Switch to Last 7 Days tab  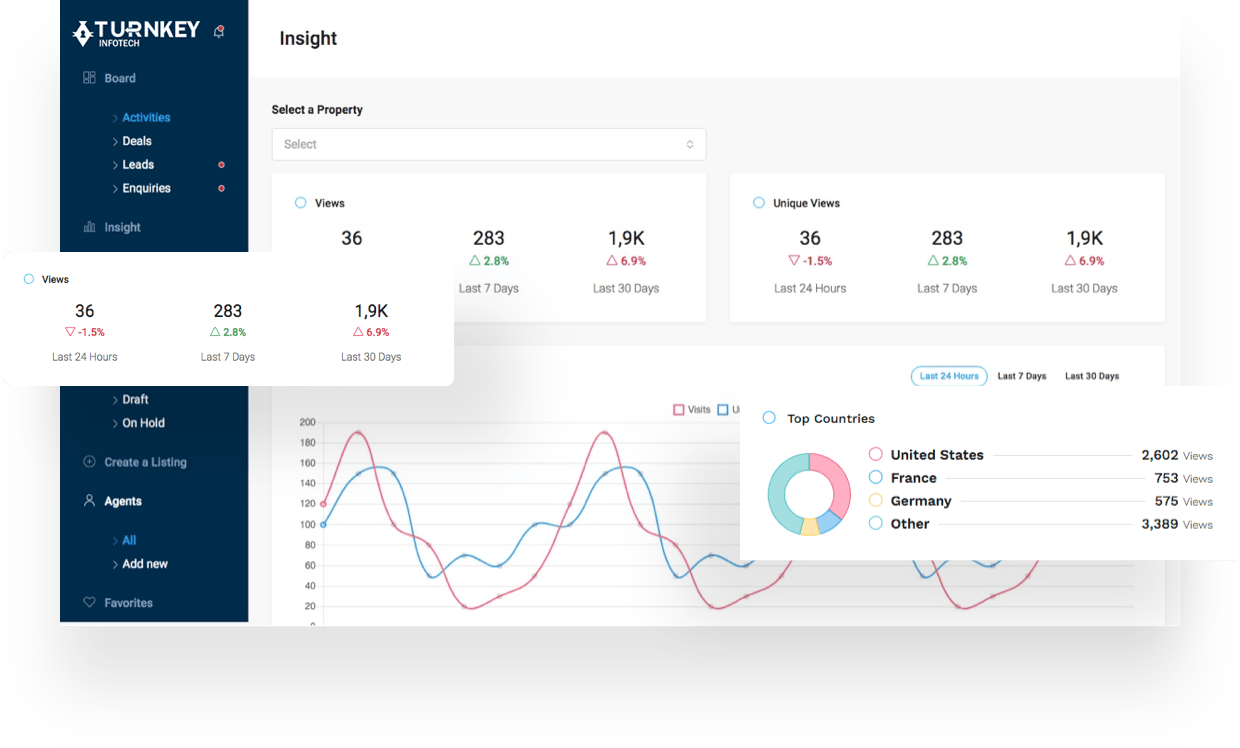point(1021,376)
